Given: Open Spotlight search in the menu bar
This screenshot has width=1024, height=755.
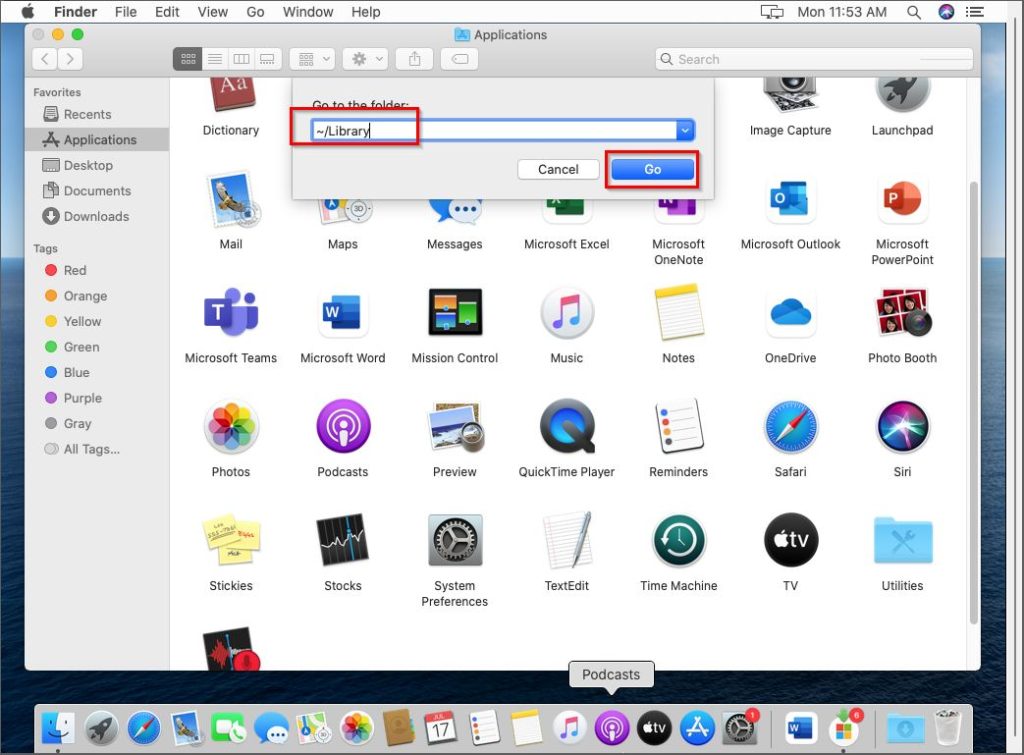Looking at the screenshot, I should [x=914, y=12].
